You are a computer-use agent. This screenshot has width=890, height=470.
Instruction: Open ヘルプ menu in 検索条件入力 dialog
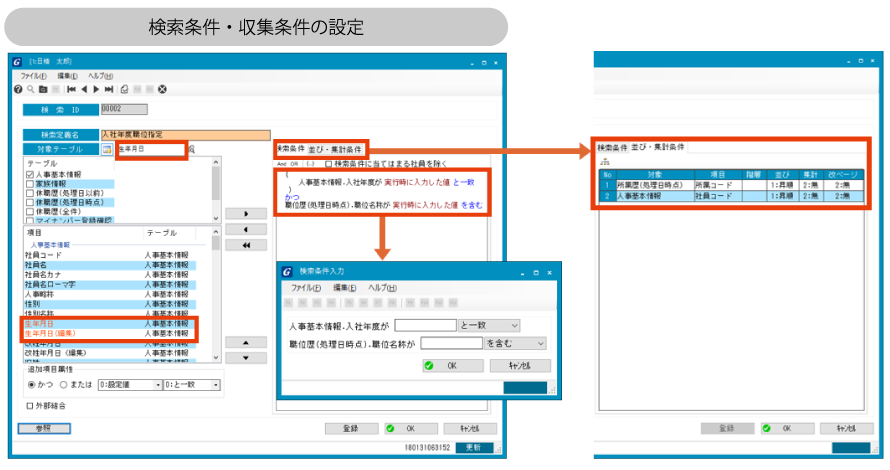[x=383, y=288]
